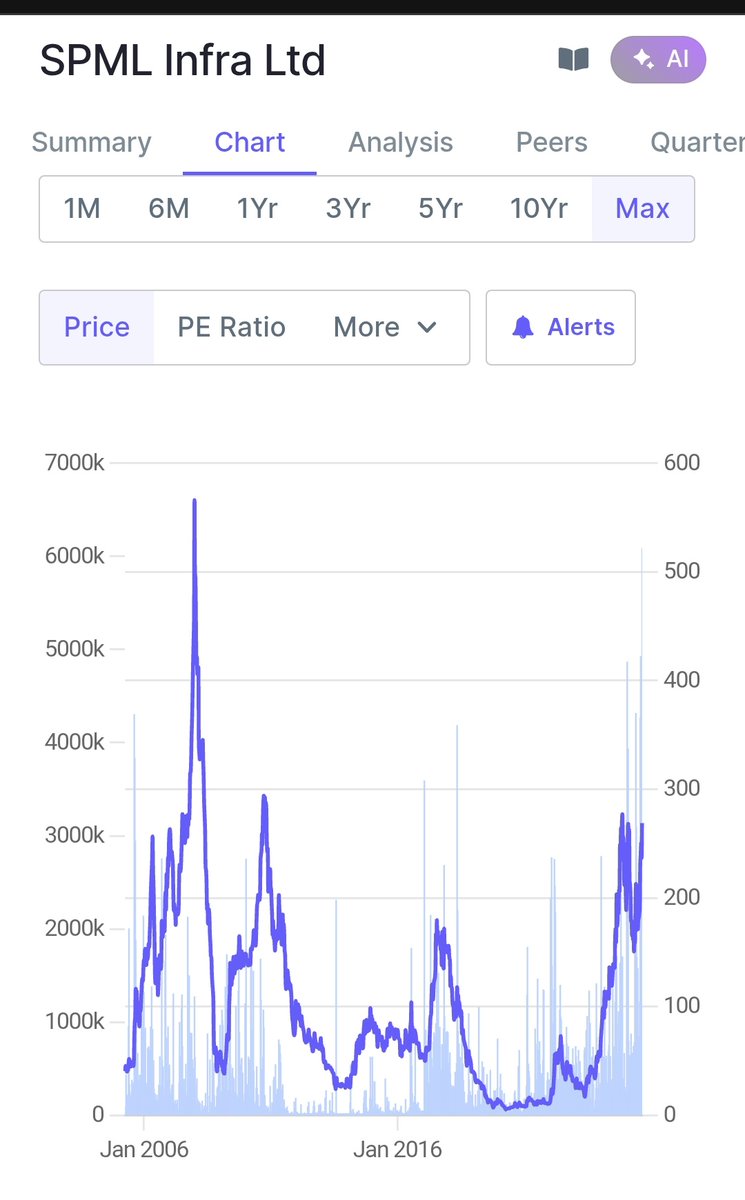Click the Jan 2006 axis label
745x1200 pixels.
tap(144, 1149)
